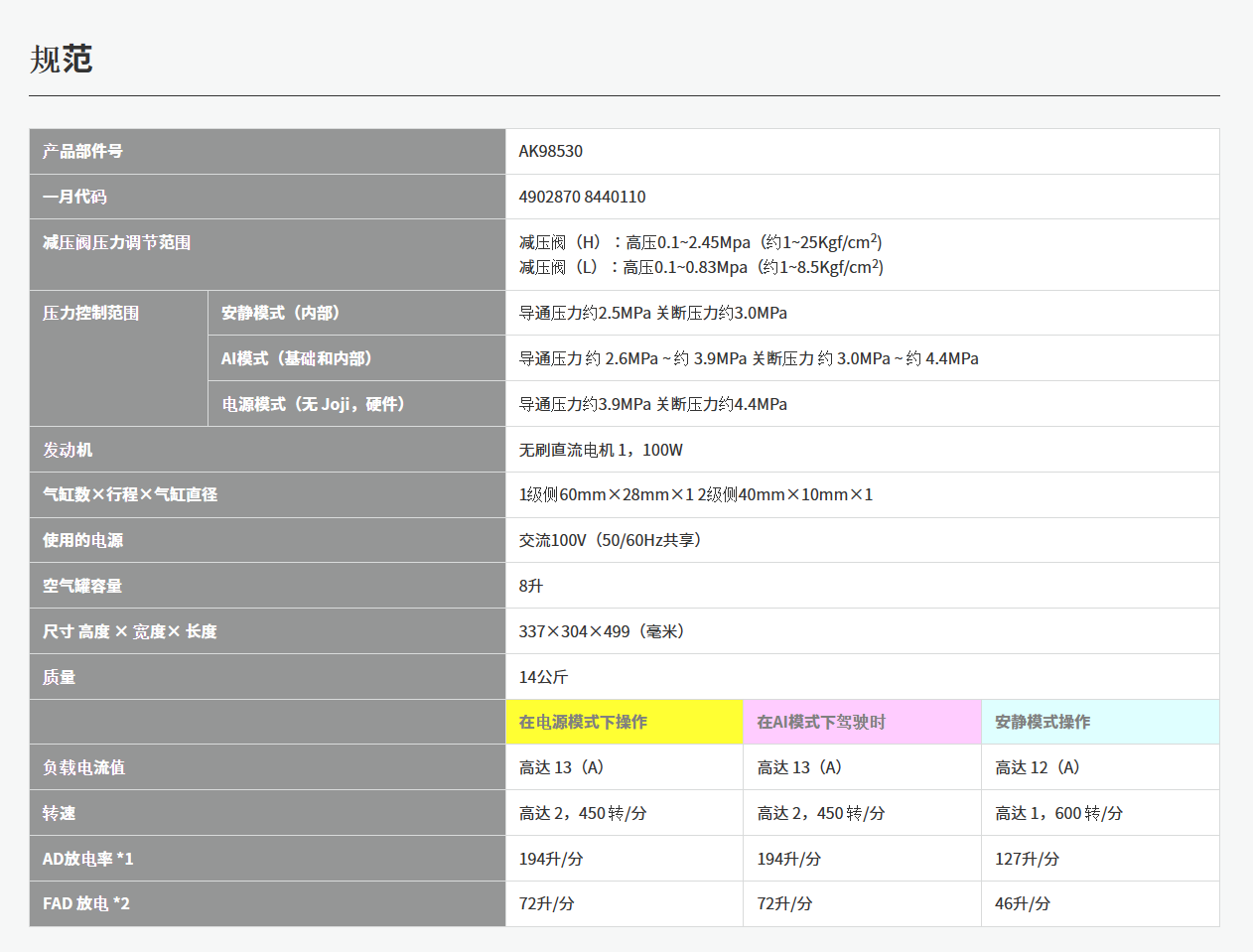Image resolution: width=1253 pixels, height=952 pixels.
Task: Select the 气缸数×行程×气缸直径 label
Action: click(267, 494)
